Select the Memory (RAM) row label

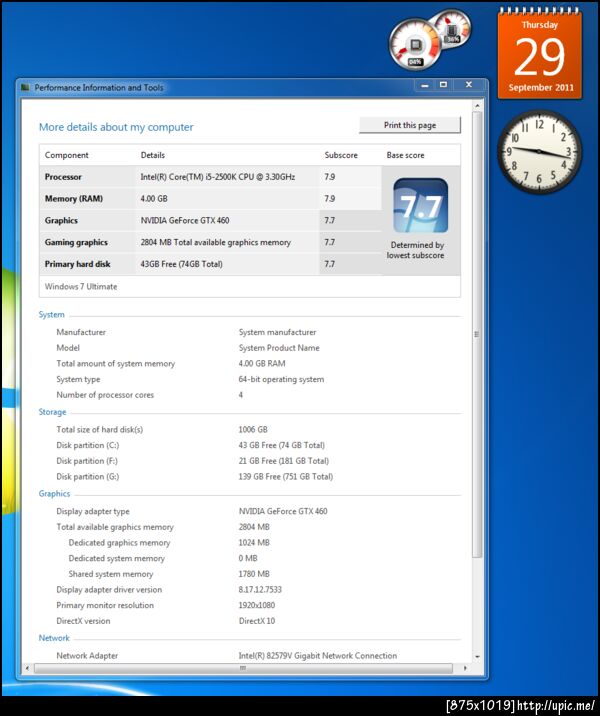(x=74, y=199)
